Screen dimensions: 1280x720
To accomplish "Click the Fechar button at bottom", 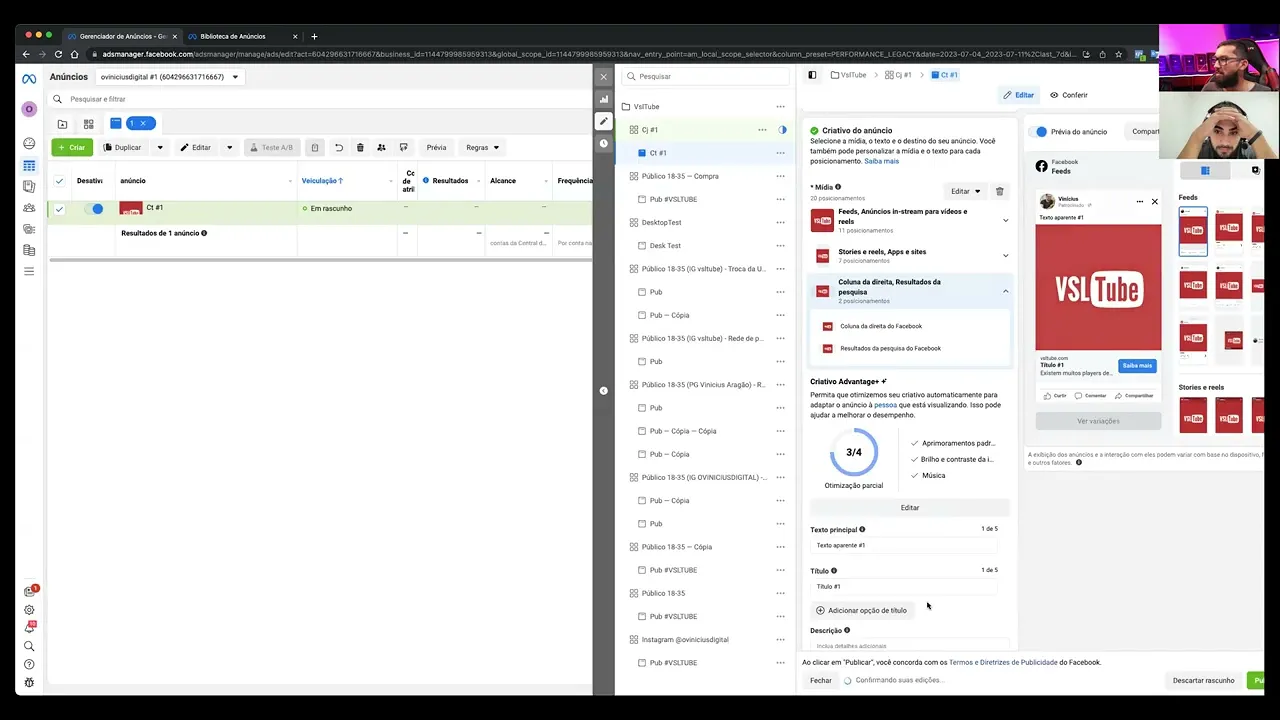I will click(821, 680).
